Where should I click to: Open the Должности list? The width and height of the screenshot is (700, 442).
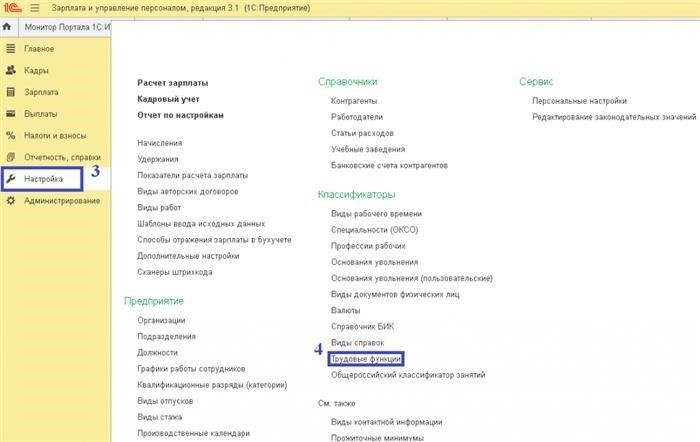[157, 352]
